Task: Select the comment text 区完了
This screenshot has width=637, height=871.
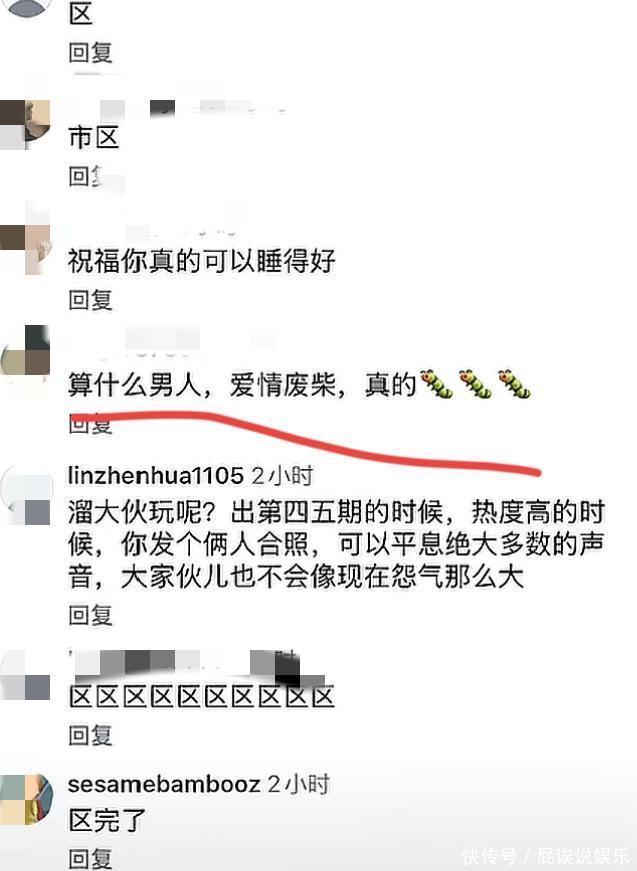Action: (107, 820)
